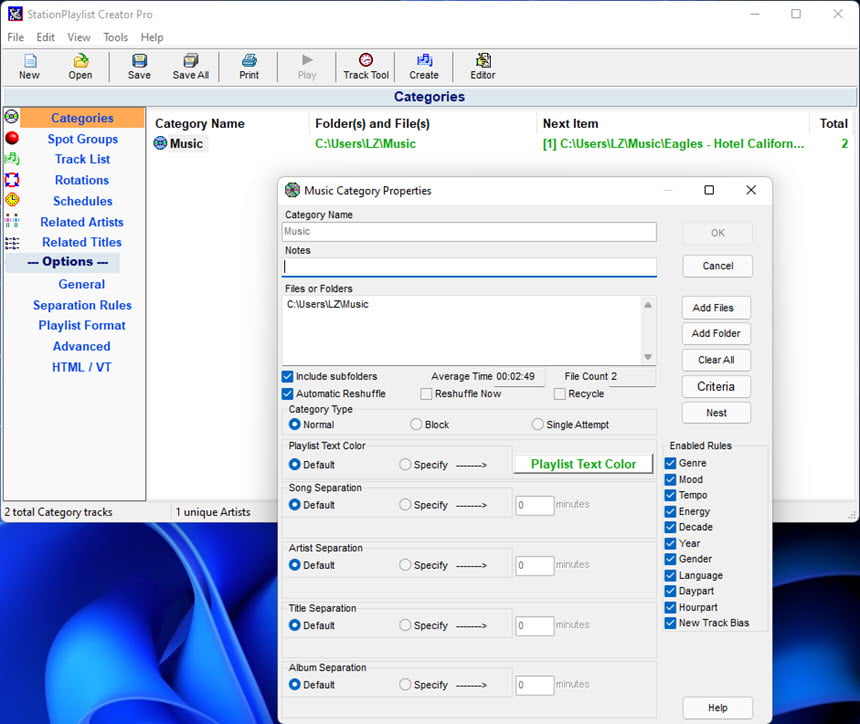The width and height of the screenshot is (860, 724).
Task: Click the Clear All button
Action: tap(716, 360)
